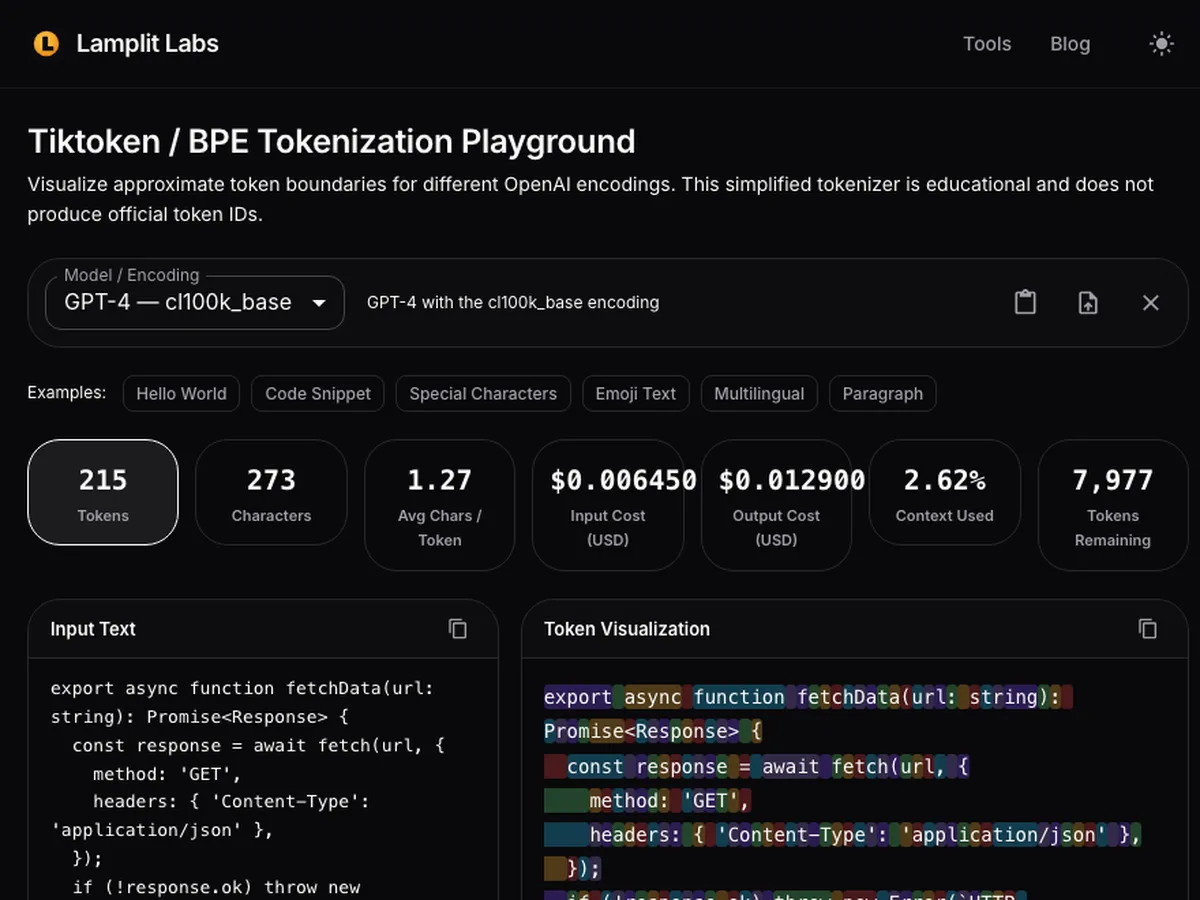Click the 'headers' token in Token Visualization
Screen dimensions: 1200x900
(630, 835)
